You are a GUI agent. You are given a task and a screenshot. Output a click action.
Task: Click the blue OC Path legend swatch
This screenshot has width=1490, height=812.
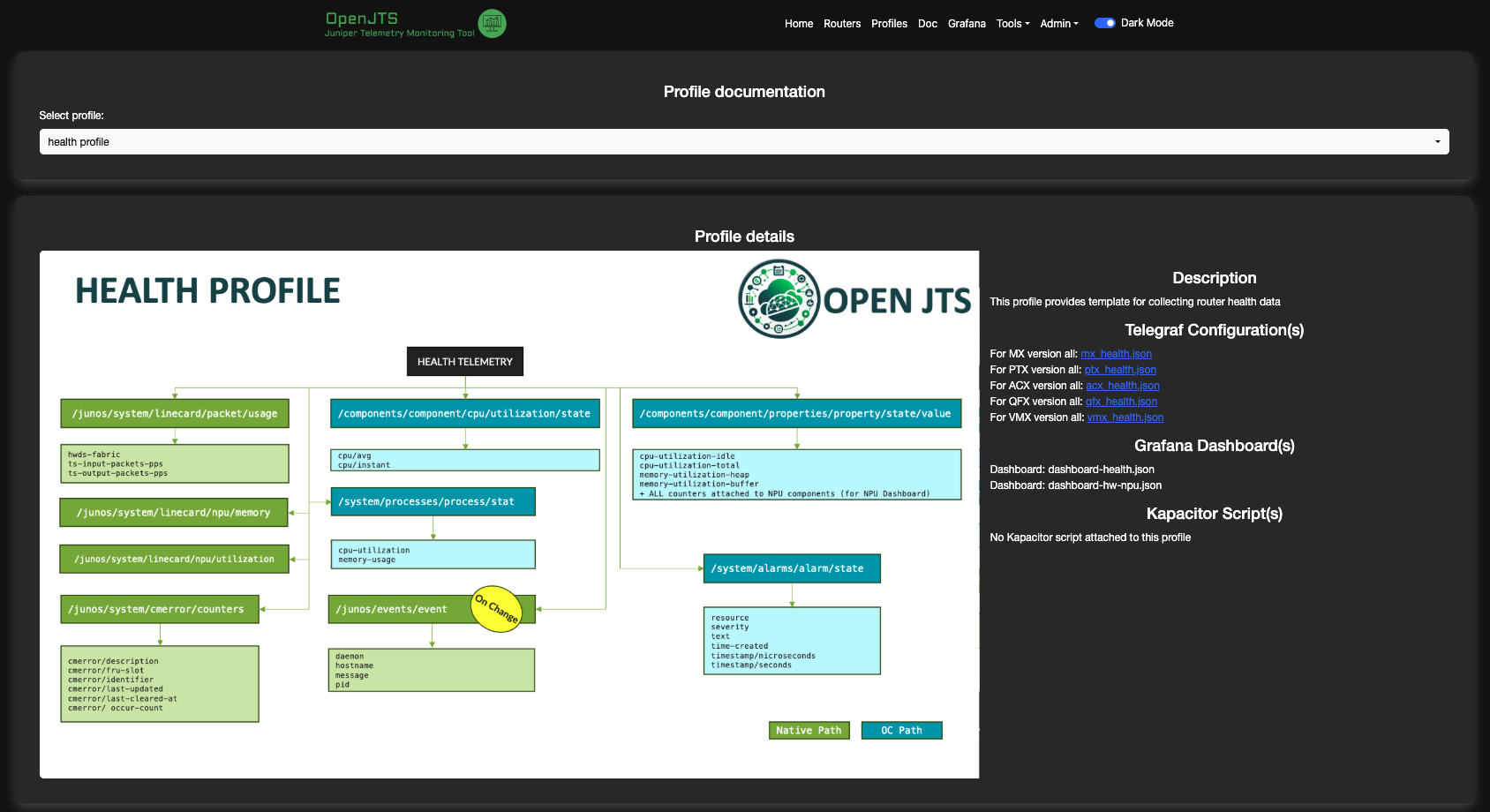tap(901, 731)
